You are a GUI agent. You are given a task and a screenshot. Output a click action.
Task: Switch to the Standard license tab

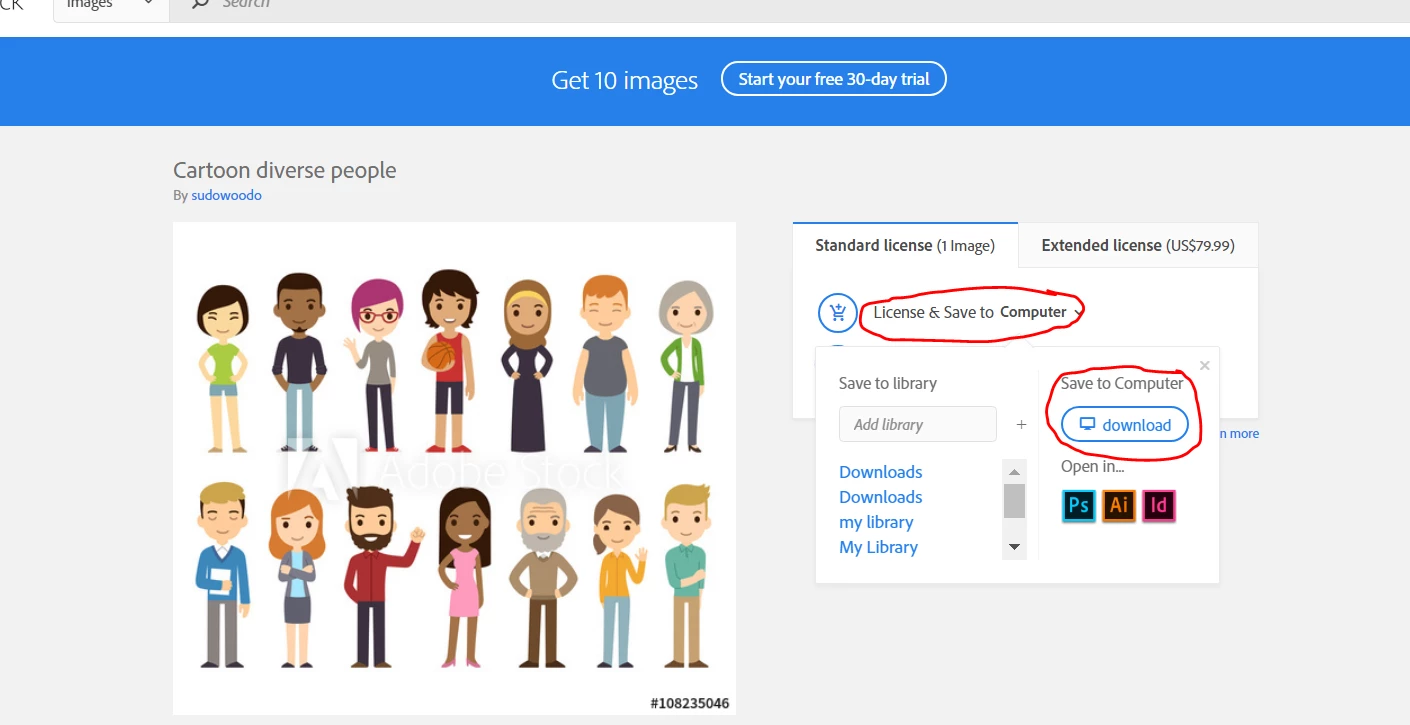[905, 245]
